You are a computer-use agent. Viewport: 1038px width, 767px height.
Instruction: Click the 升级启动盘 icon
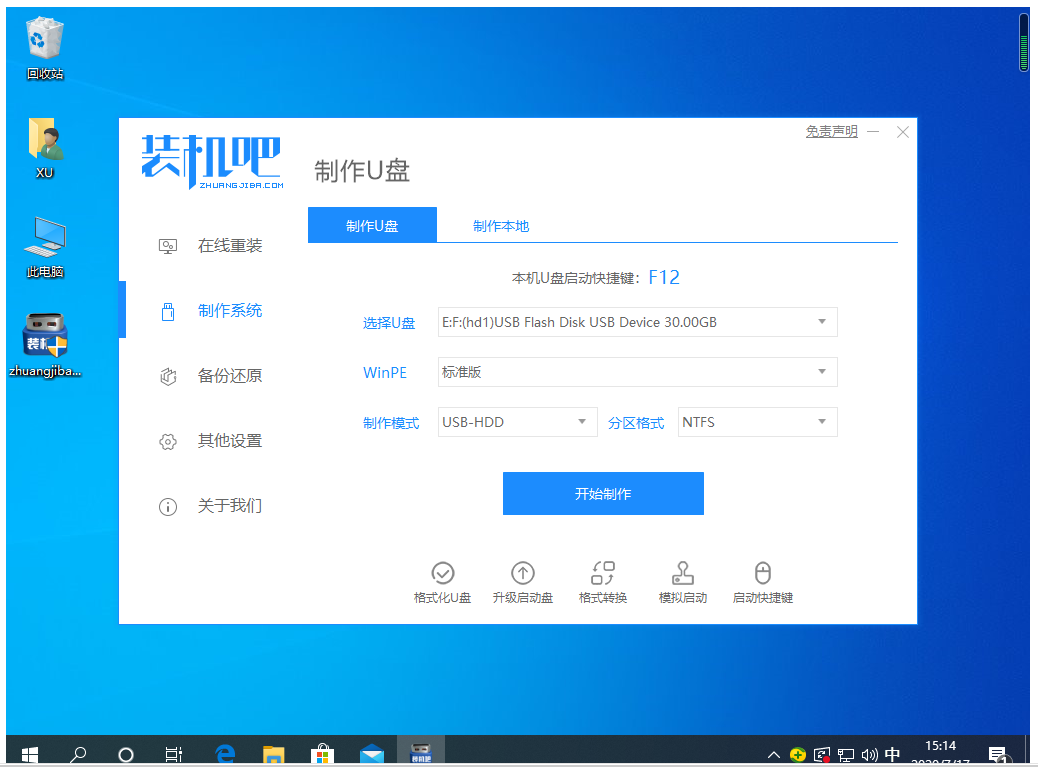click(x=523, y=582)
